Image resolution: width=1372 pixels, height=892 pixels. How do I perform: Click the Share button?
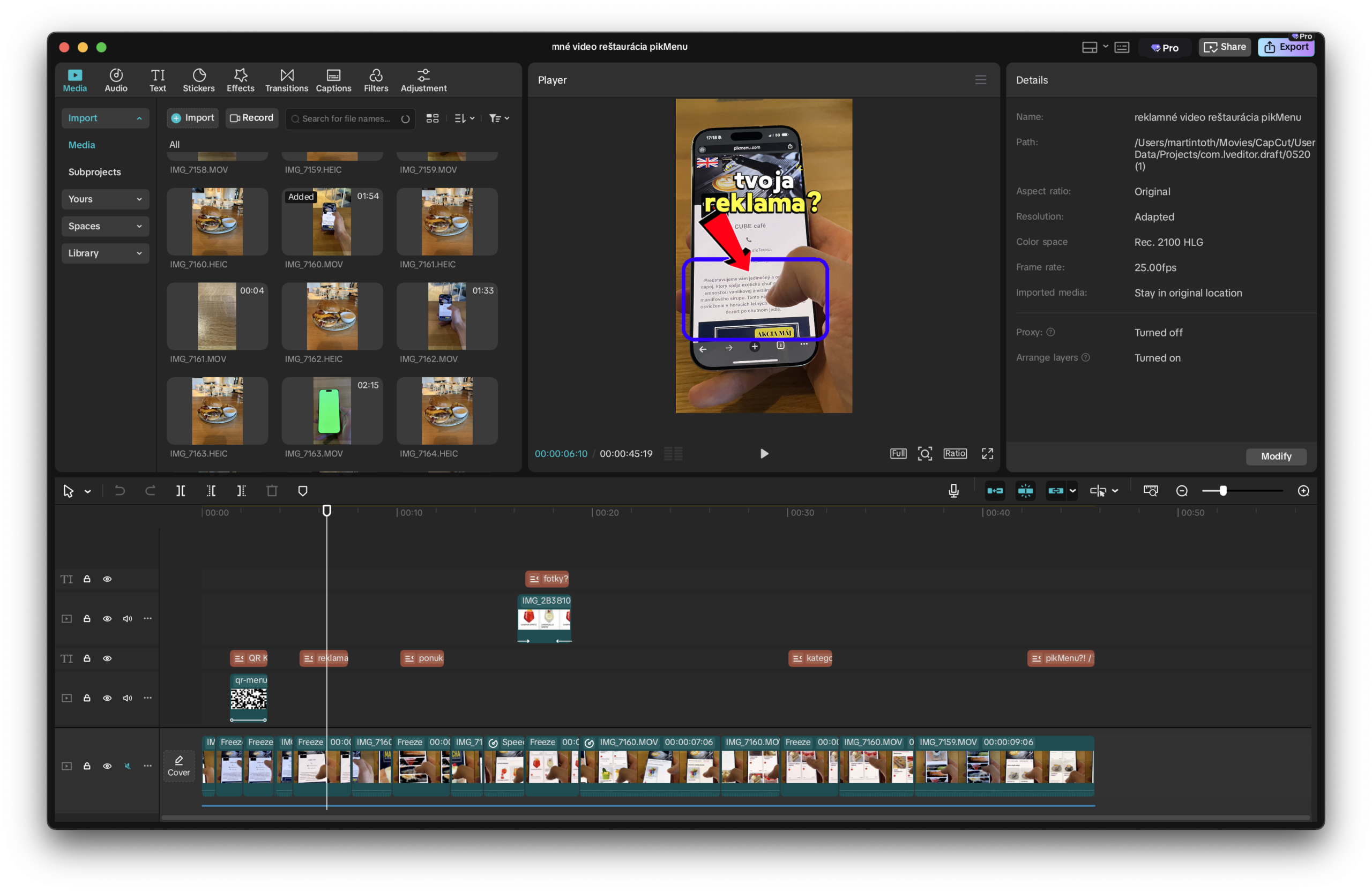(x=1225, y=47)
